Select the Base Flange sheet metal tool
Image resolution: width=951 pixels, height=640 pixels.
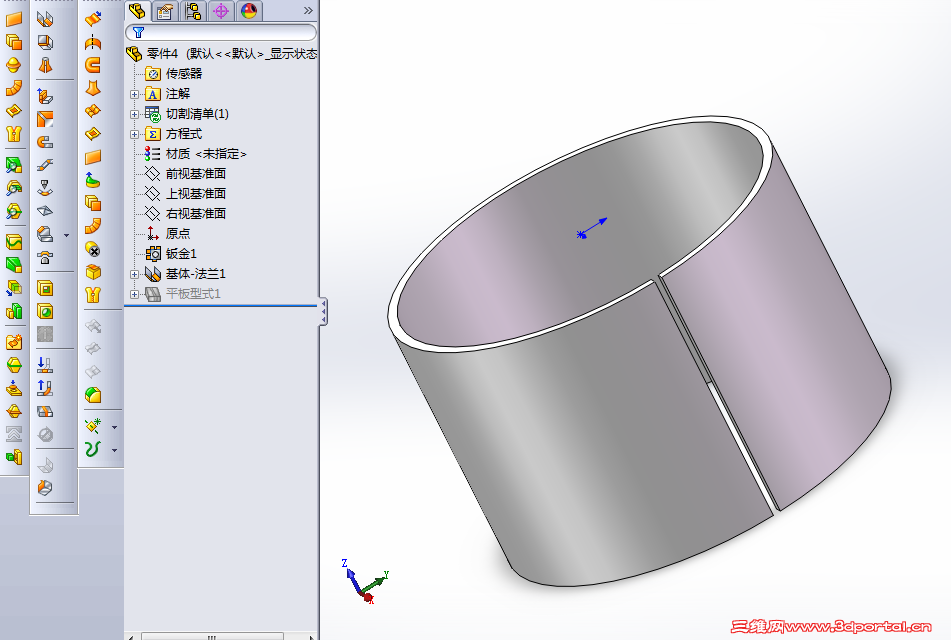(45, 19)
